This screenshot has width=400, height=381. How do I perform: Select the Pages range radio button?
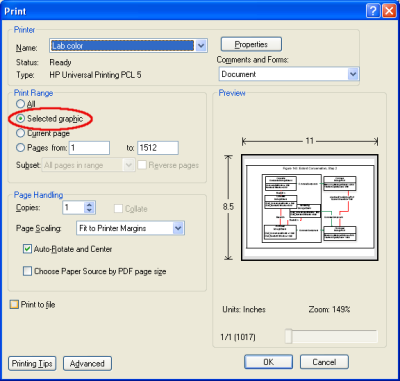click(x=21, y=148)
